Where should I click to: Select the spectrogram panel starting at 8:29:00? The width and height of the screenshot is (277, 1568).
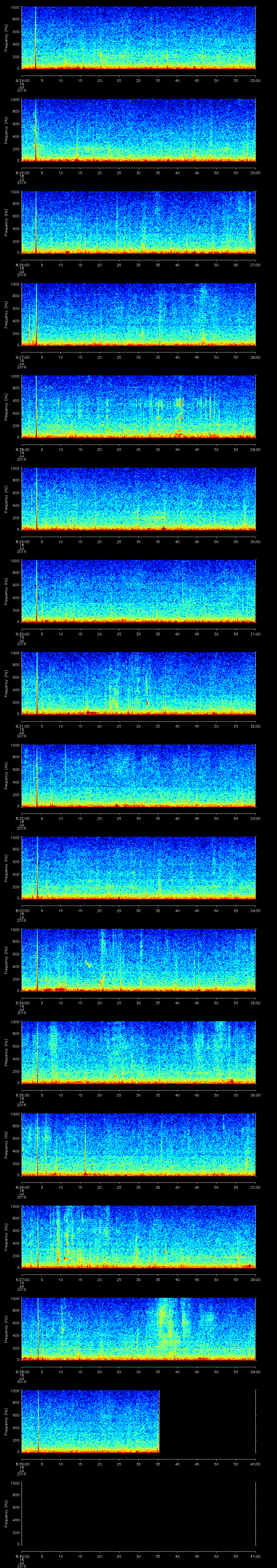138,499
